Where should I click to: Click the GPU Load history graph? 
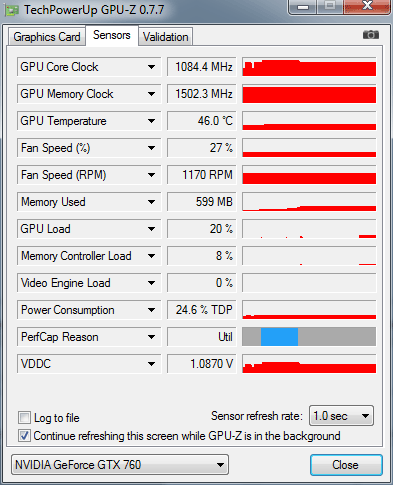pyautogui.click(x=309, y=229)
